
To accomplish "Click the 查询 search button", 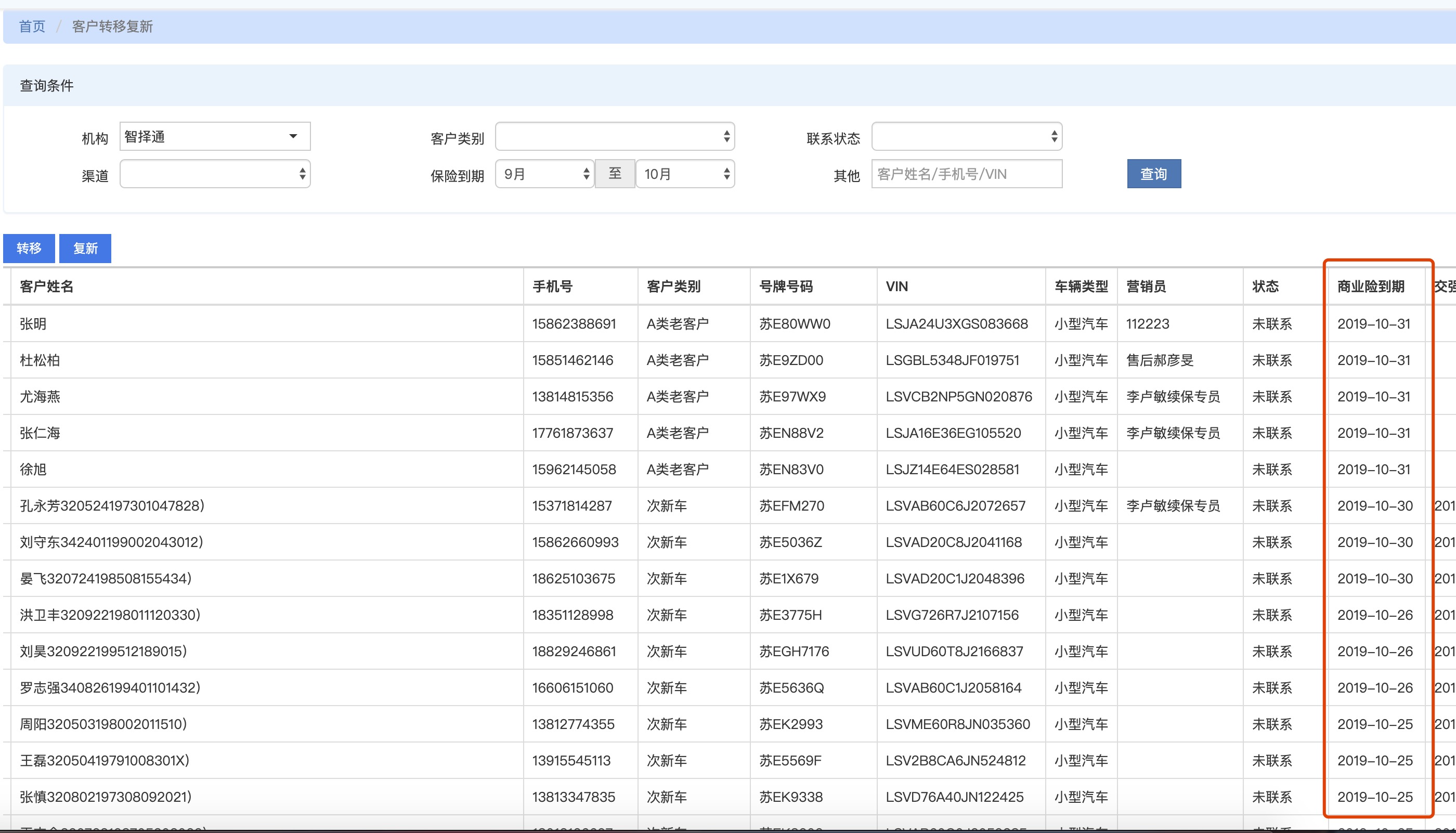I will tap(1153, 174).
